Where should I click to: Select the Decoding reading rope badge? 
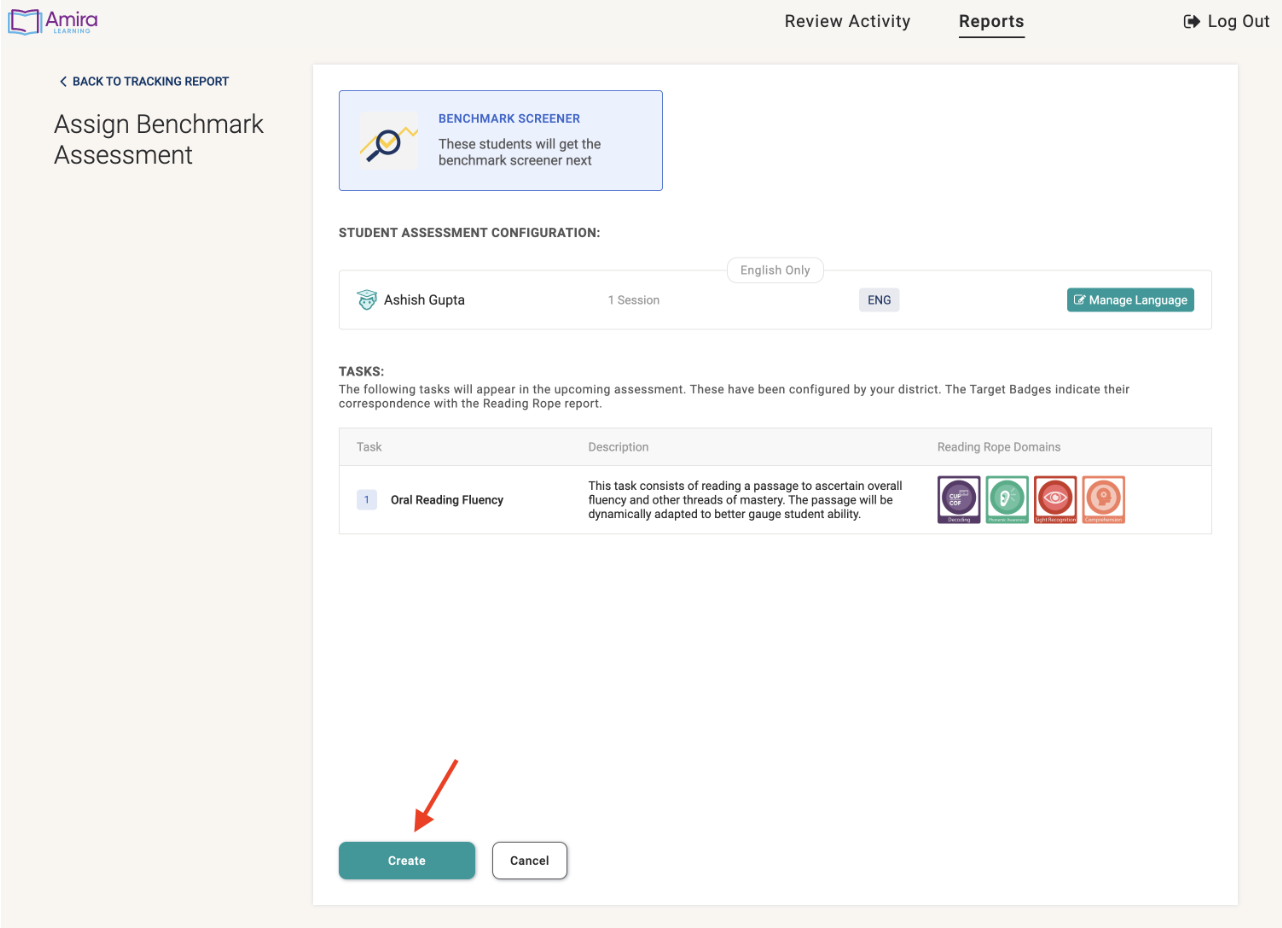[x=958, y=499]
